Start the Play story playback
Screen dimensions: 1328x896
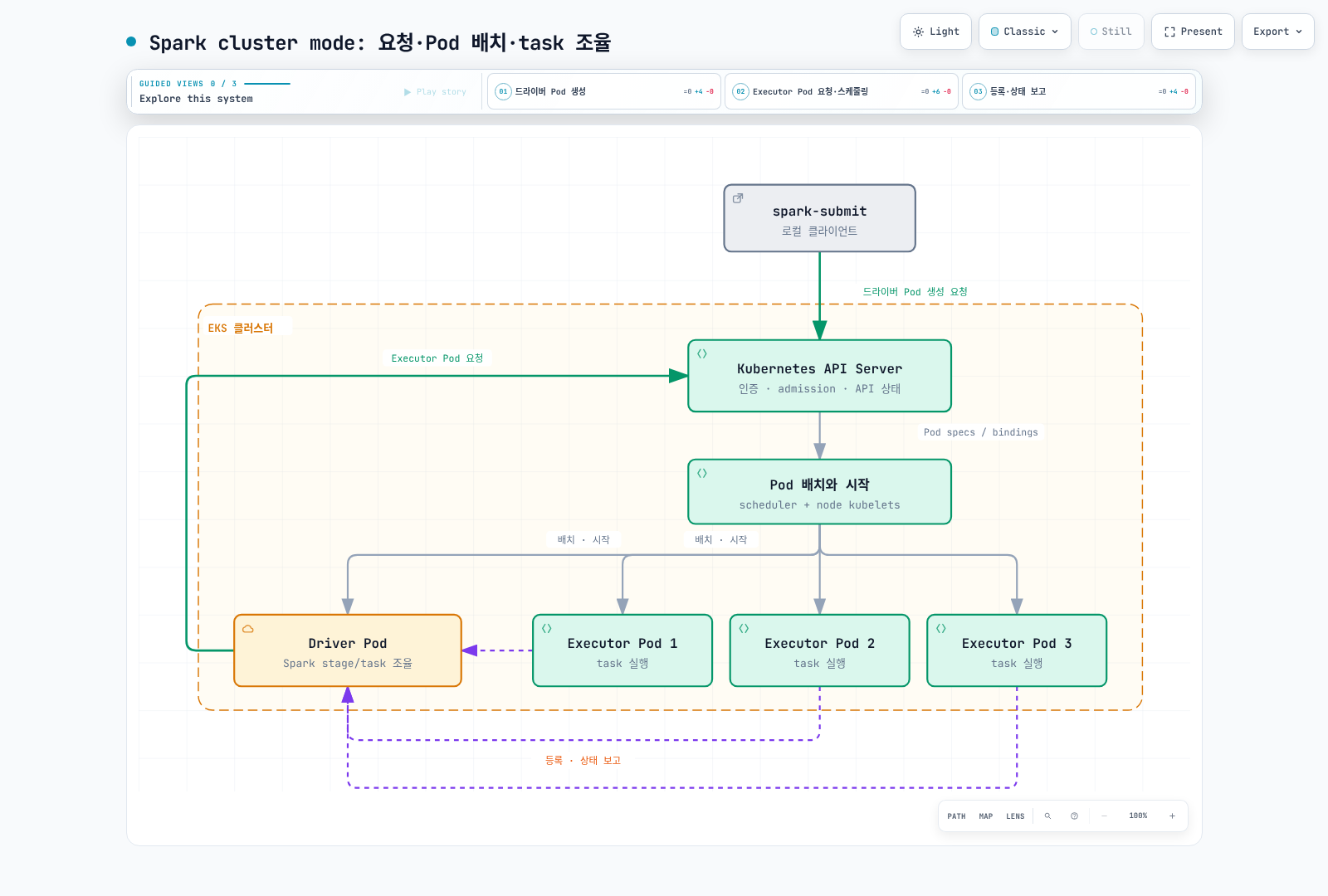click(435, 91)
